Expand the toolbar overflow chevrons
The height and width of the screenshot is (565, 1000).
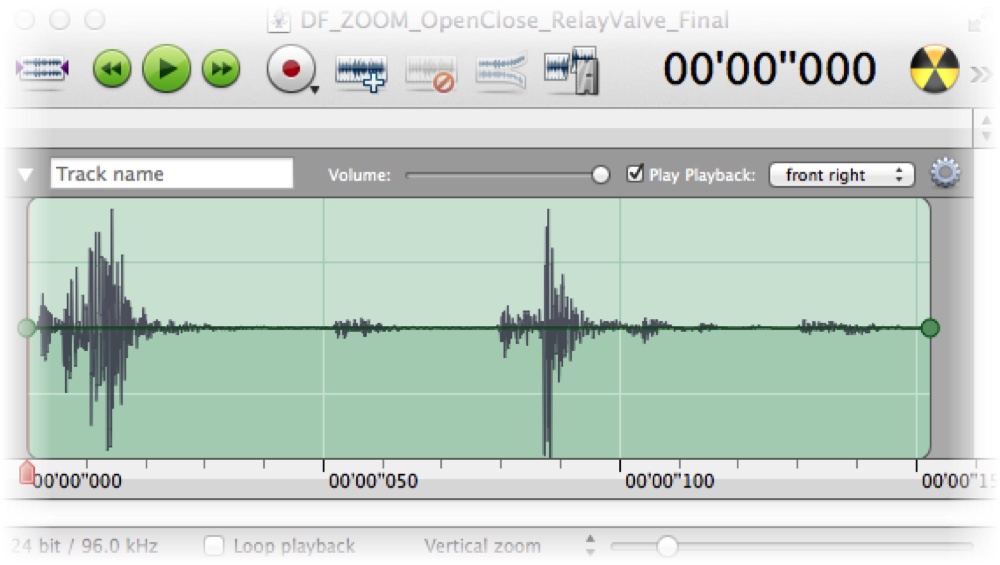(982, 75)
